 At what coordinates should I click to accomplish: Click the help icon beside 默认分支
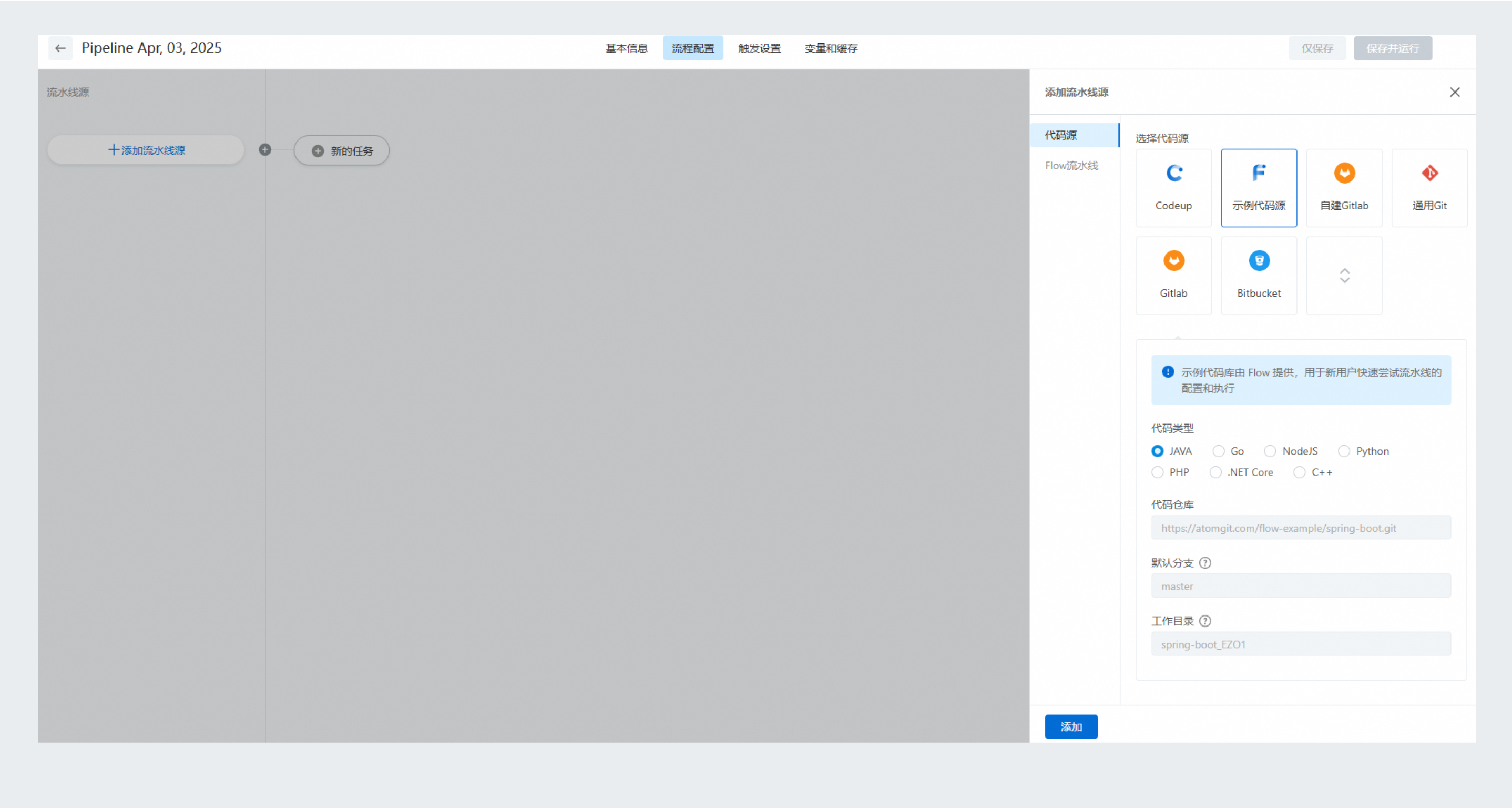coord(1205,562)
